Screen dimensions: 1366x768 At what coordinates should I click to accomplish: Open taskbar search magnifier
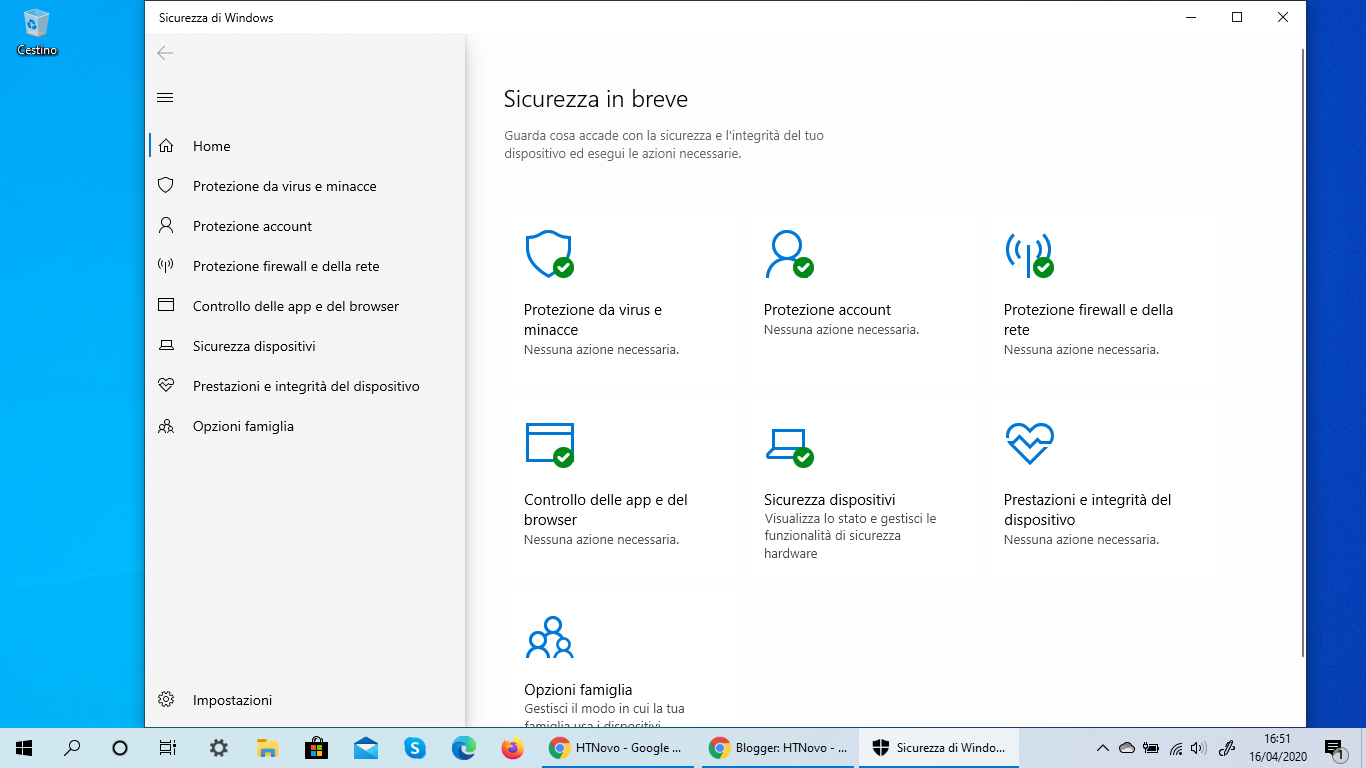point(72,748)
